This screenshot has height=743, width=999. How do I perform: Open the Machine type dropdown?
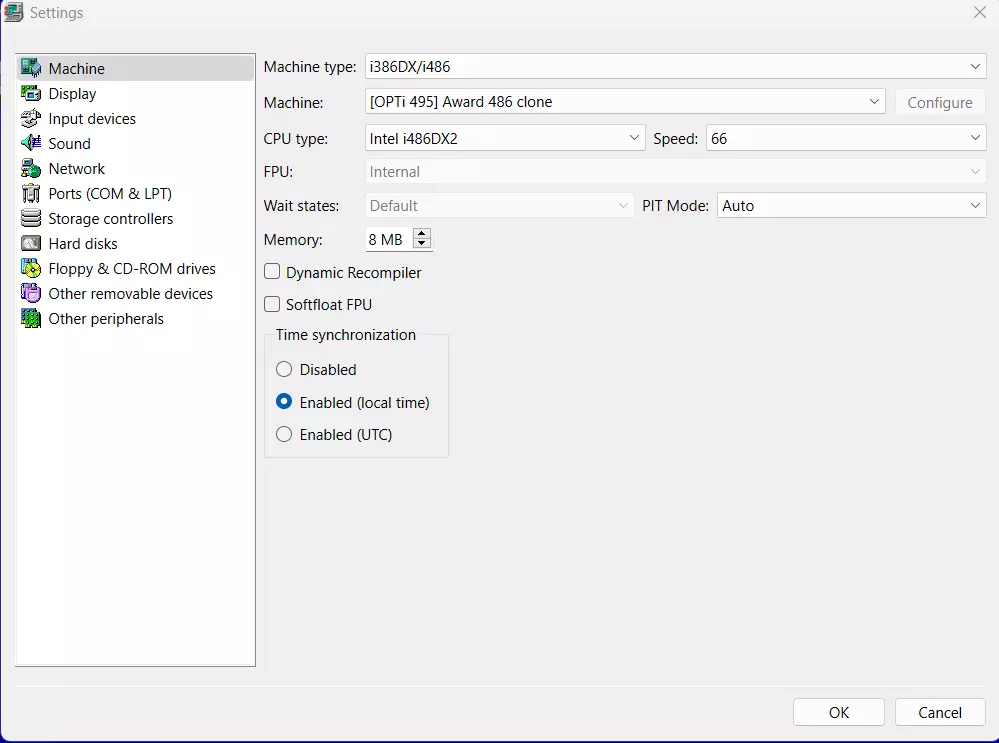coord(675,66)
